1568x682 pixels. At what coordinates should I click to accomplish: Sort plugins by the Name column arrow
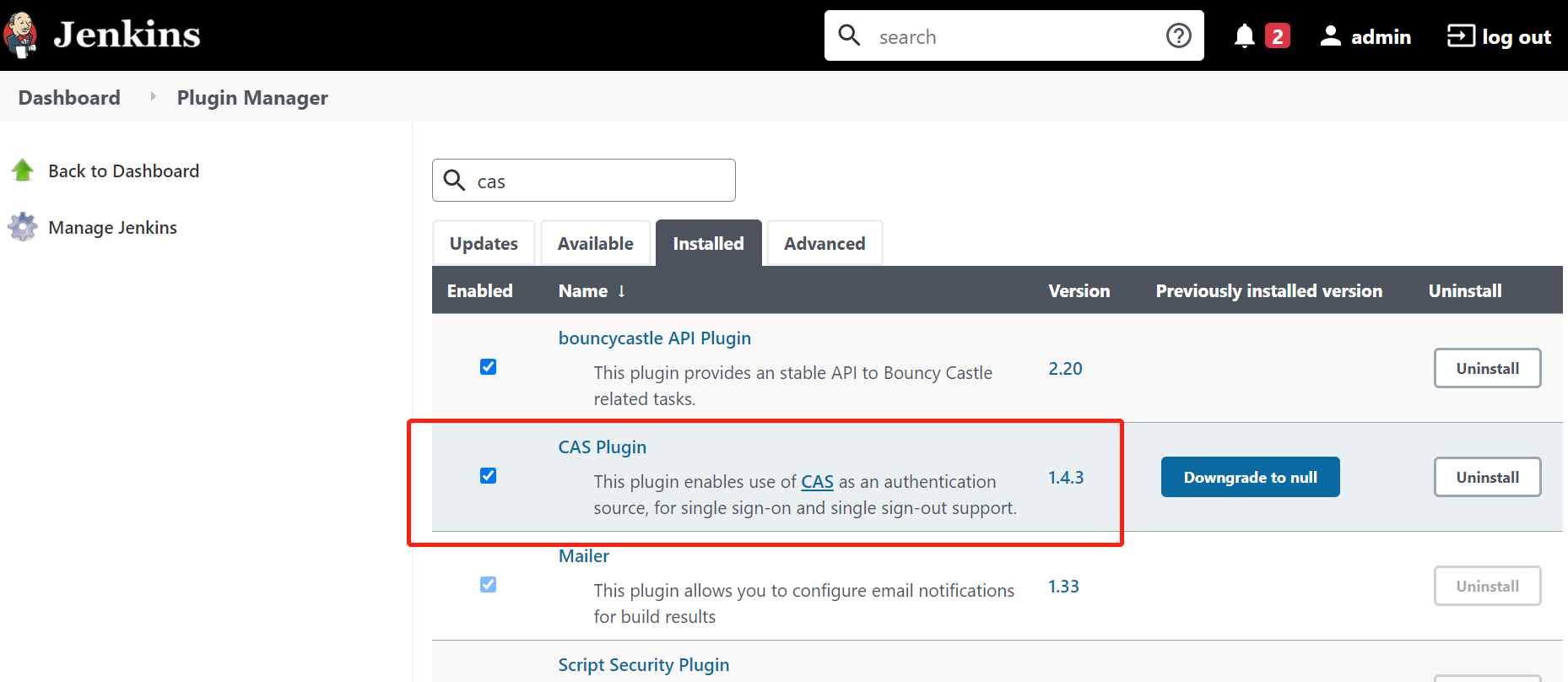(x=621, y=291)
